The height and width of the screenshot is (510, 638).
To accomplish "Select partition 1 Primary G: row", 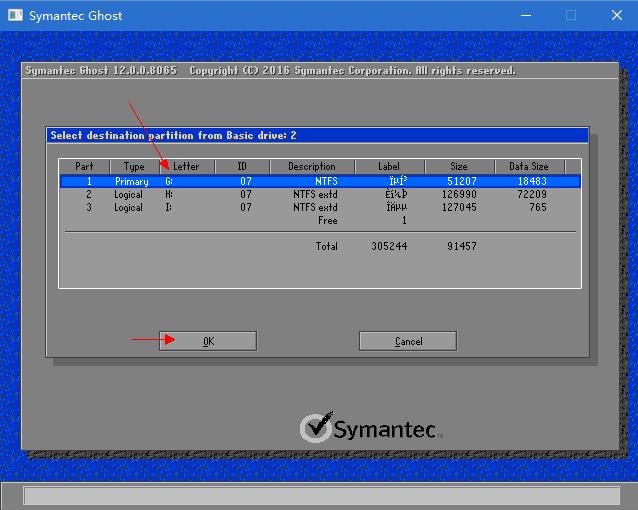I will [319, 182].
